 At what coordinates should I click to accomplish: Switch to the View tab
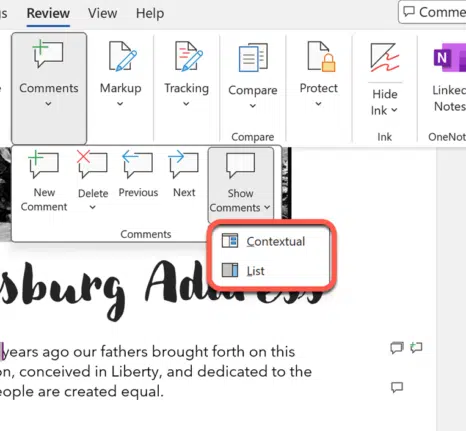[102, 13]
